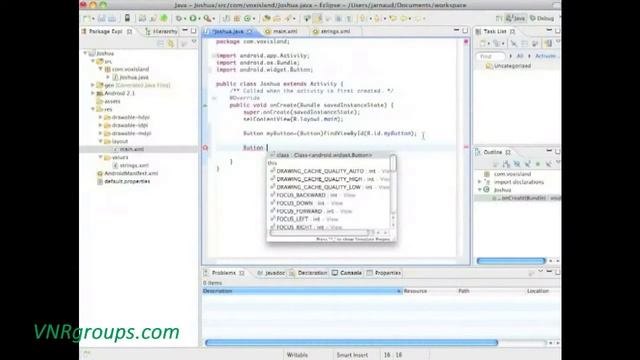
Task: Click the Save toolbar icon
Action: [x=101, y=18]
